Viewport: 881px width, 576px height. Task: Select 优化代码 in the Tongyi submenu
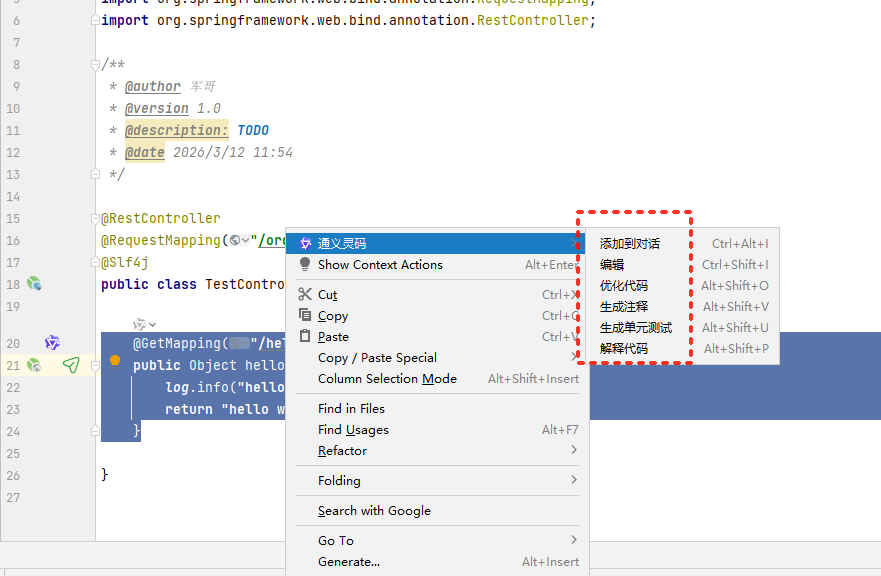(x=624, y=286)
